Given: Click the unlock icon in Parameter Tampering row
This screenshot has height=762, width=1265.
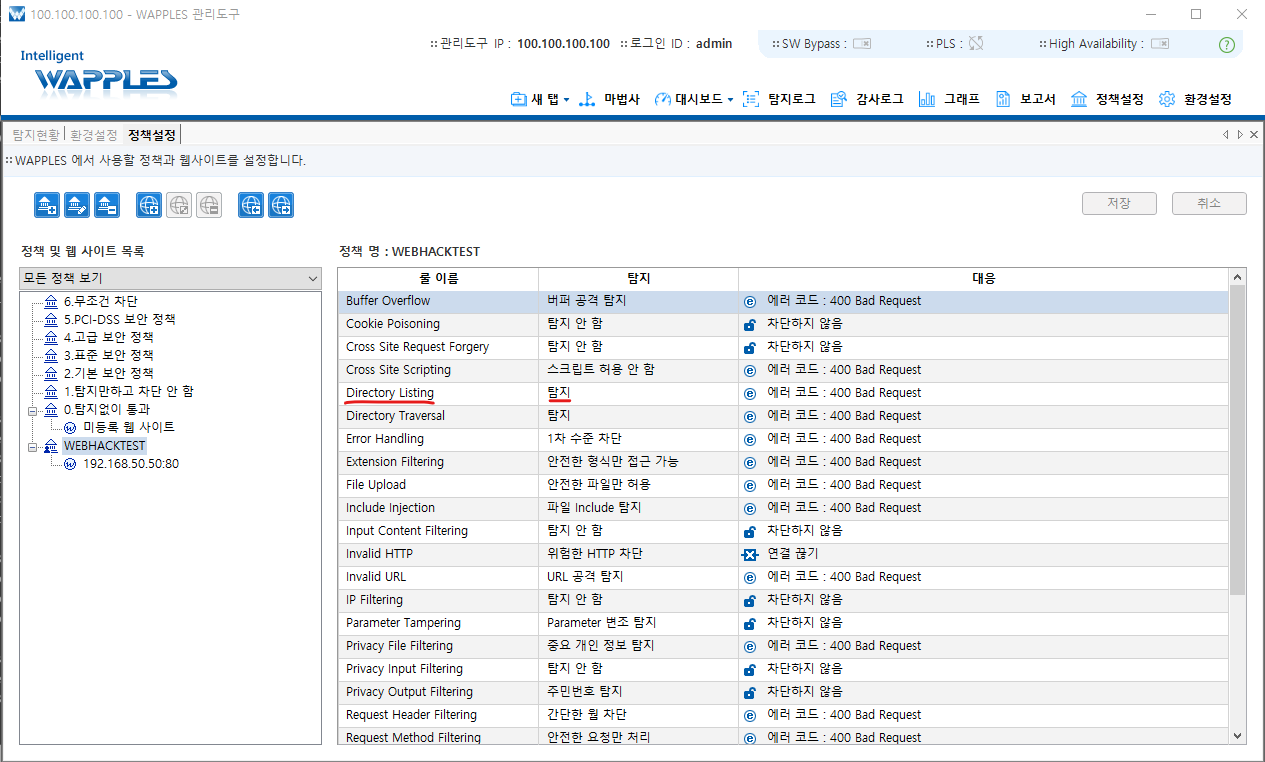Looking at the screenshot, I should point(750,623).
